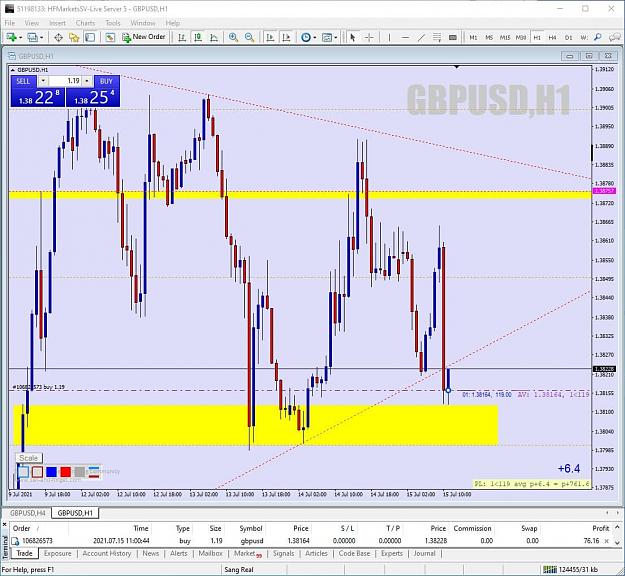
Task: Toggle Chart Shift icon
Action: 286,37
